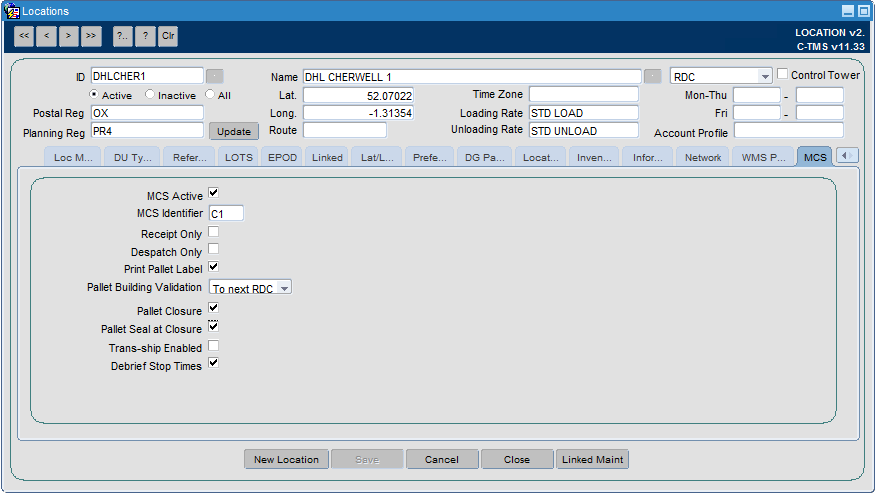Switch to the EPOD tab
The height and width of the screenshot is (493, 876).
tap(282, 158)
